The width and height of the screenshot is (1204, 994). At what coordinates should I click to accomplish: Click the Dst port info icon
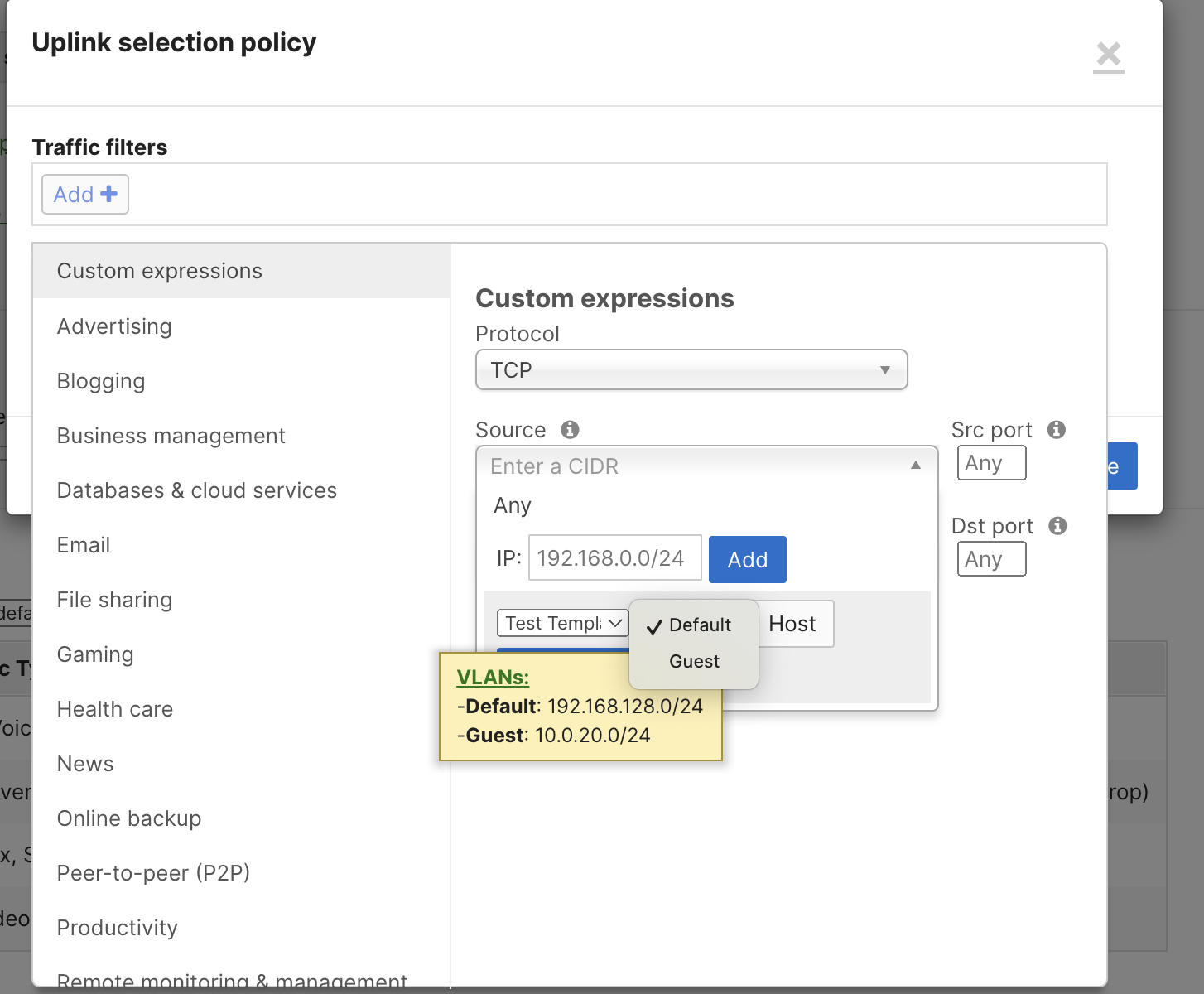point(1057,526)
